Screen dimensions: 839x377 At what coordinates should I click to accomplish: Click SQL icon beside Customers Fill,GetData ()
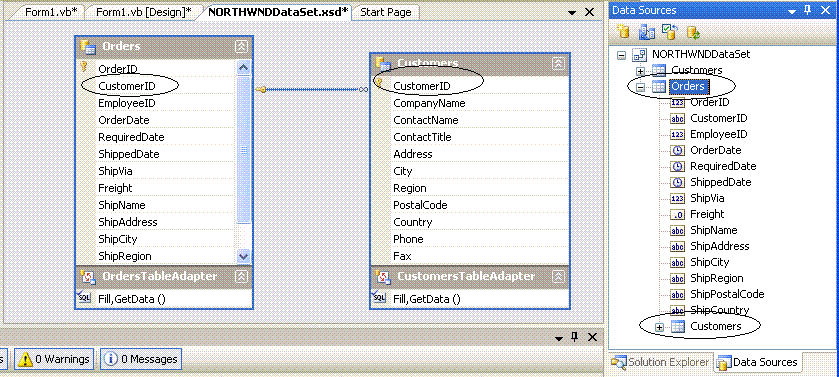point(379,297)
